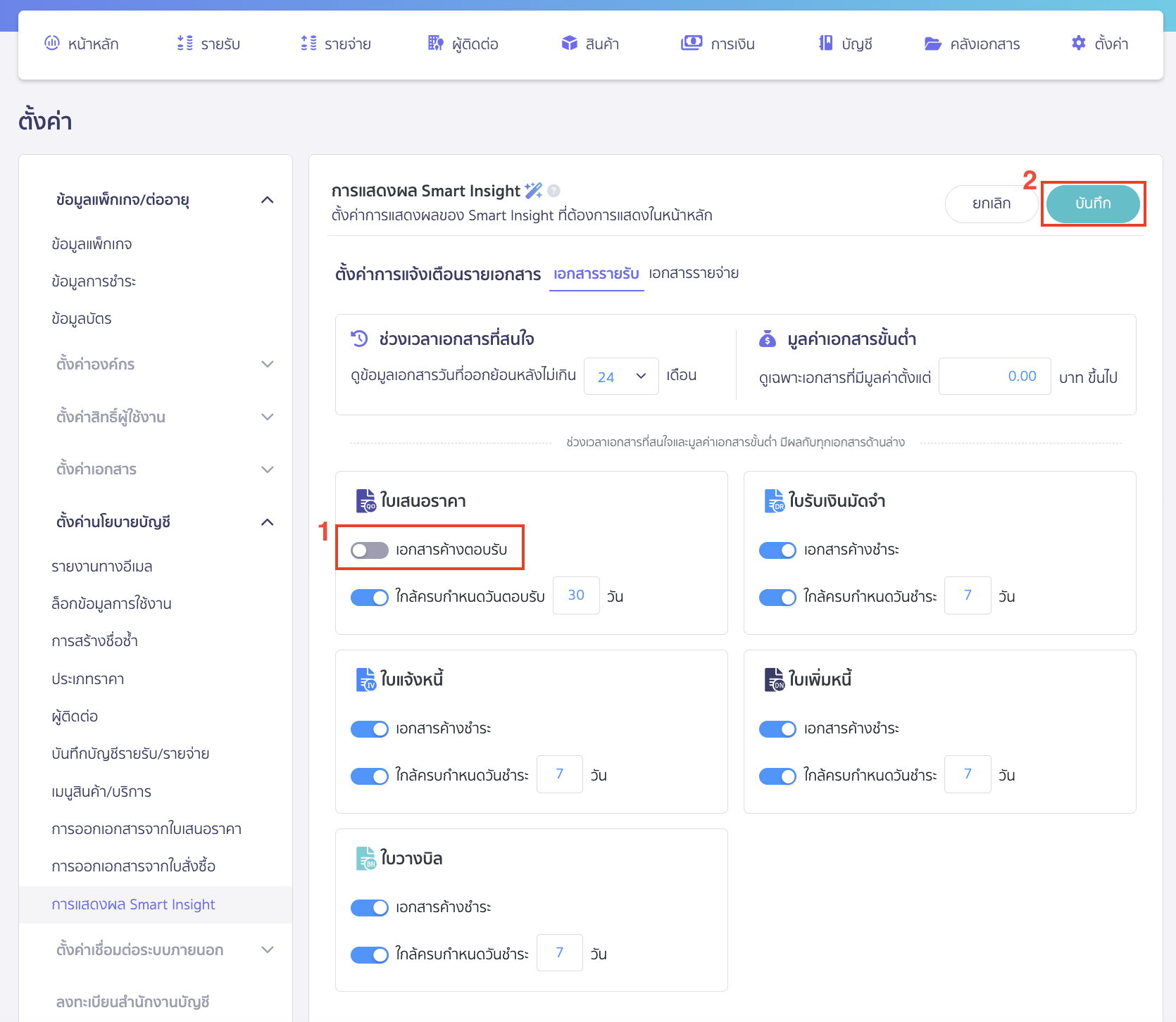Click the คลังเอกสาร document storage icon

932,43
